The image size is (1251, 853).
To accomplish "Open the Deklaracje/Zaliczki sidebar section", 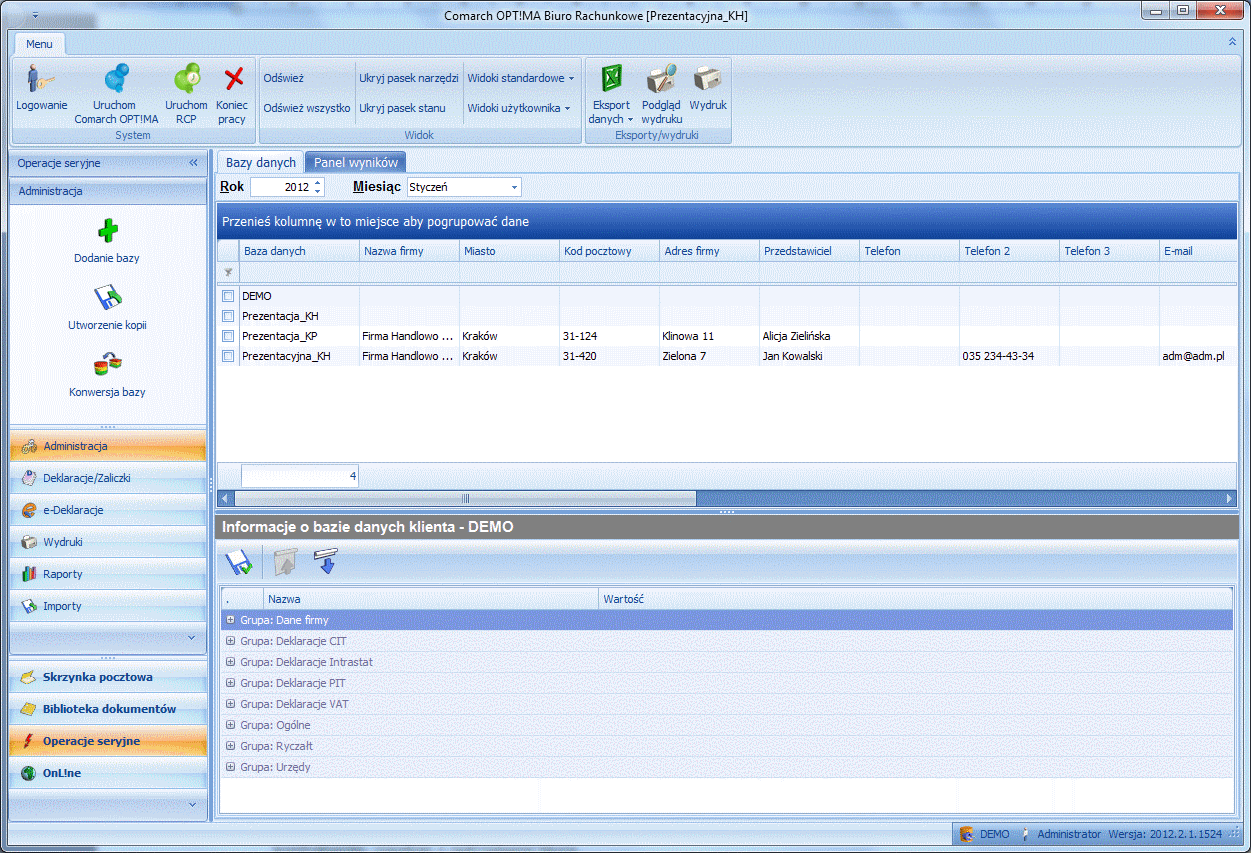I will 87,478.
